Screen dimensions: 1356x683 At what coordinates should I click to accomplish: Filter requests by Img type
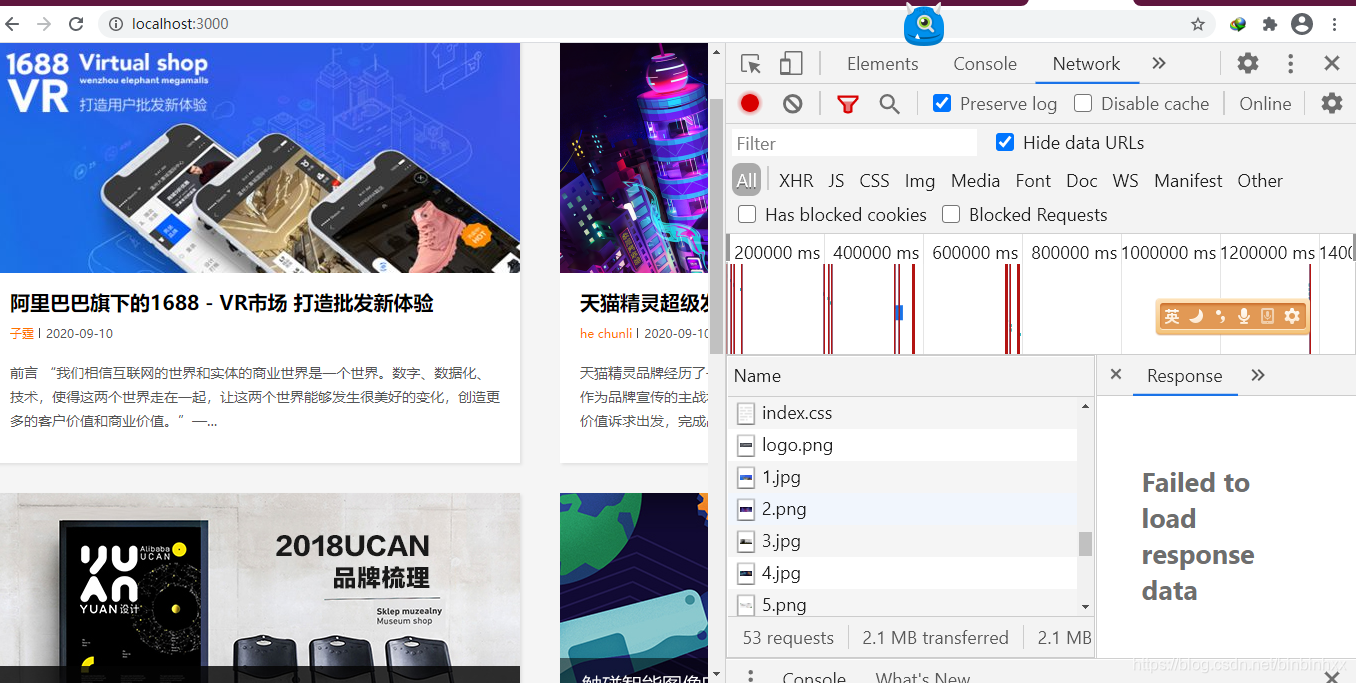coord(920,181)
